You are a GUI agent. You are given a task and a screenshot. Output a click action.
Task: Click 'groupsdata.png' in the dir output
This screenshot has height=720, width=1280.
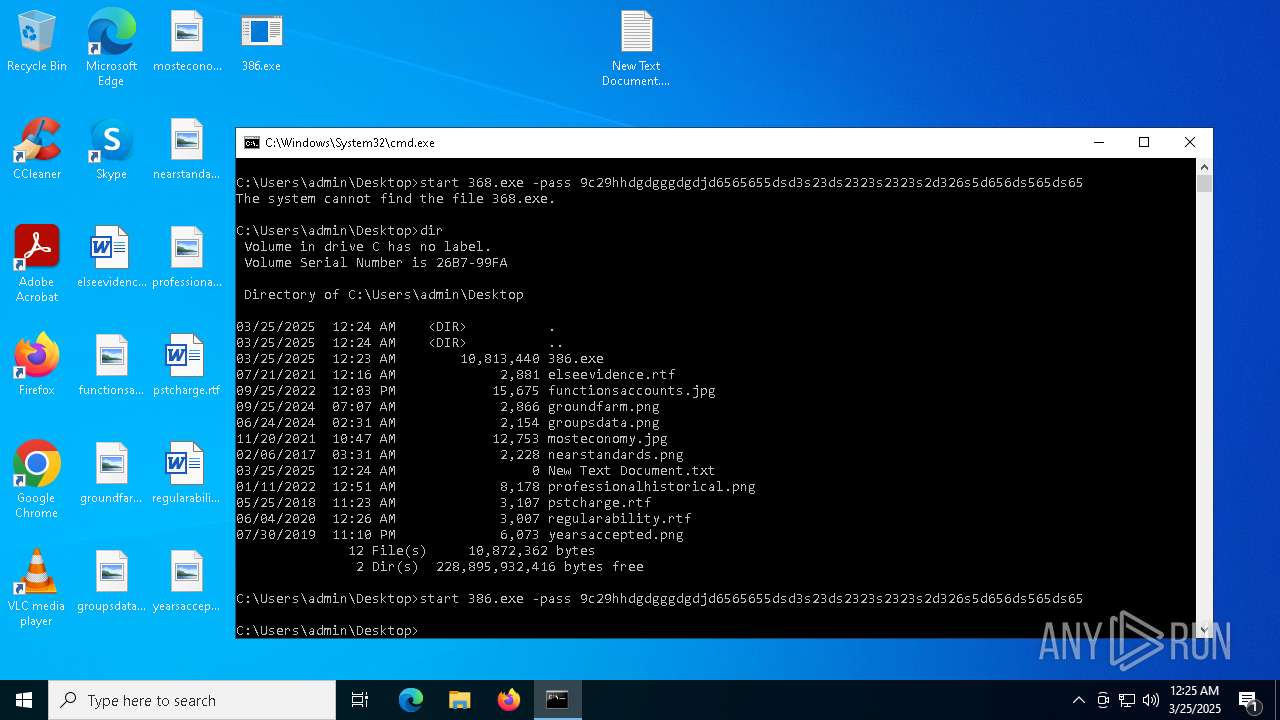(604, 423)
